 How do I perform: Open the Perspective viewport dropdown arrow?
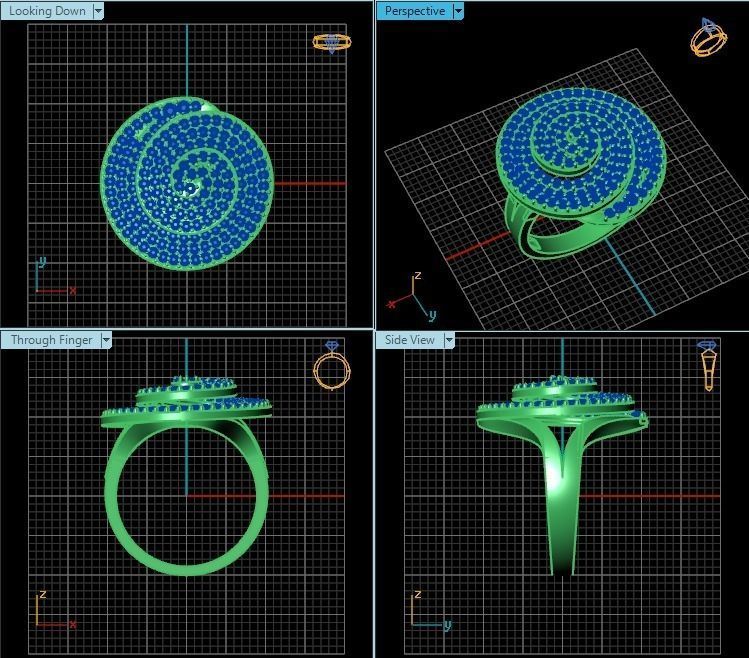458,11
